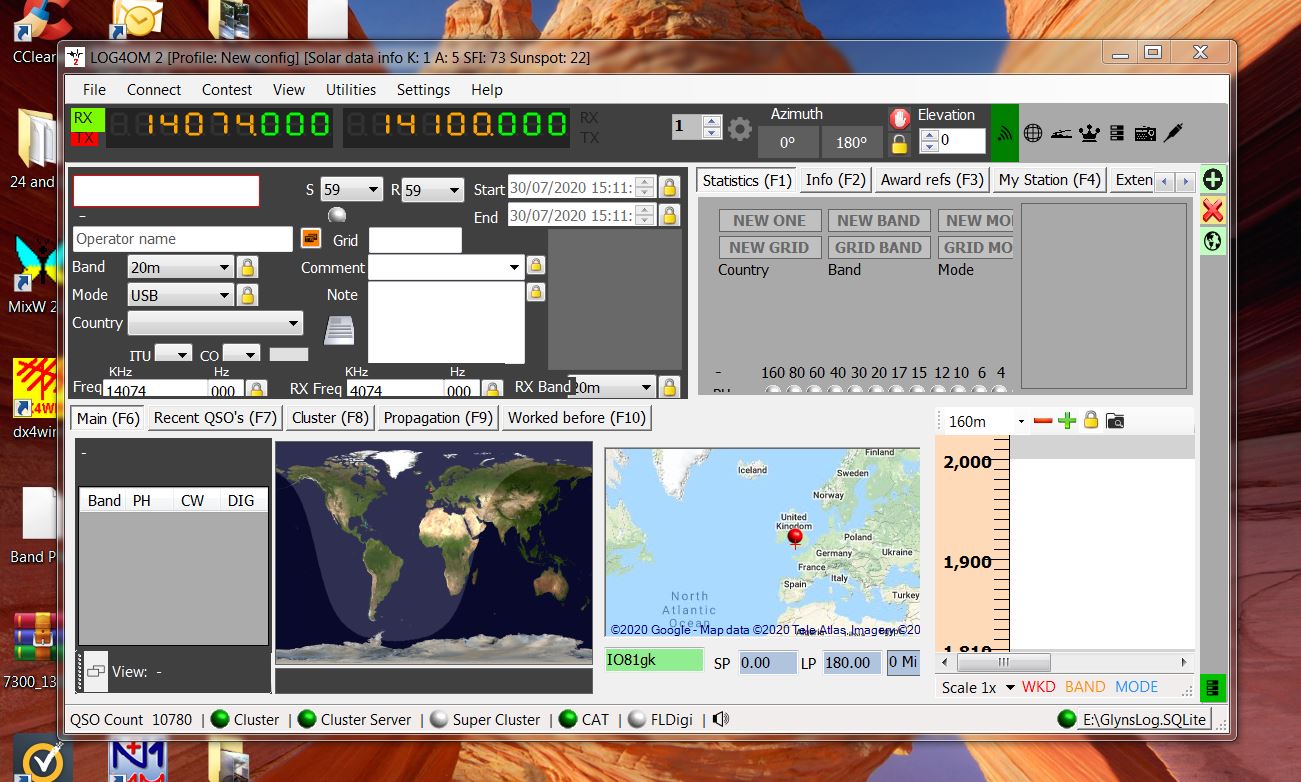The height and width of the screenshot is (782, 1301).
Task: Click the speaker icon in status bar
Action: 722,719
